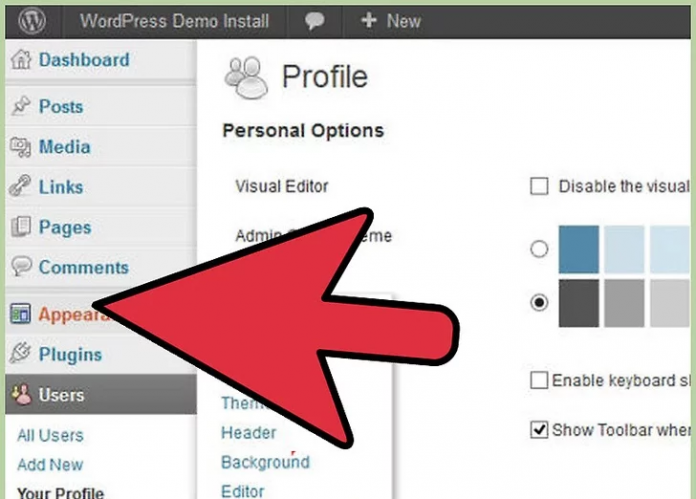Click the WordPress logo icon
The image size is (696, 499).
point(31,21)
